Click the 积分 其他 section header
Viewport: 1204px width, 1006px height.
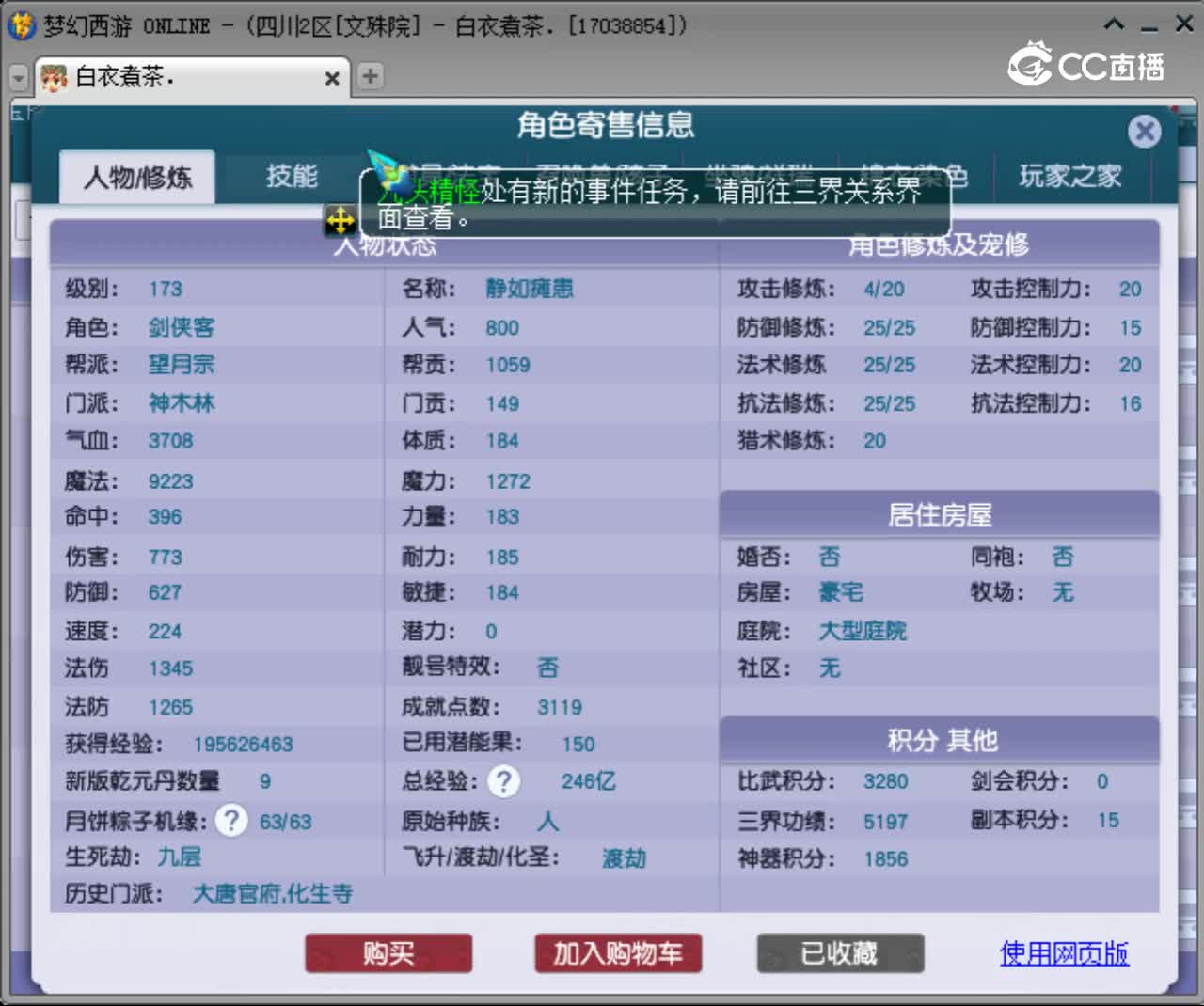(x=940, y=740)
